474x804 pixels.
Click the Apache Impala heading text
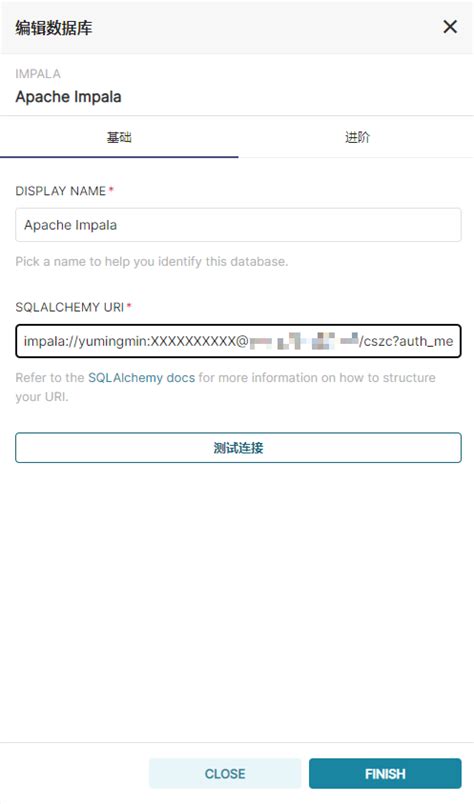(68, 97)
